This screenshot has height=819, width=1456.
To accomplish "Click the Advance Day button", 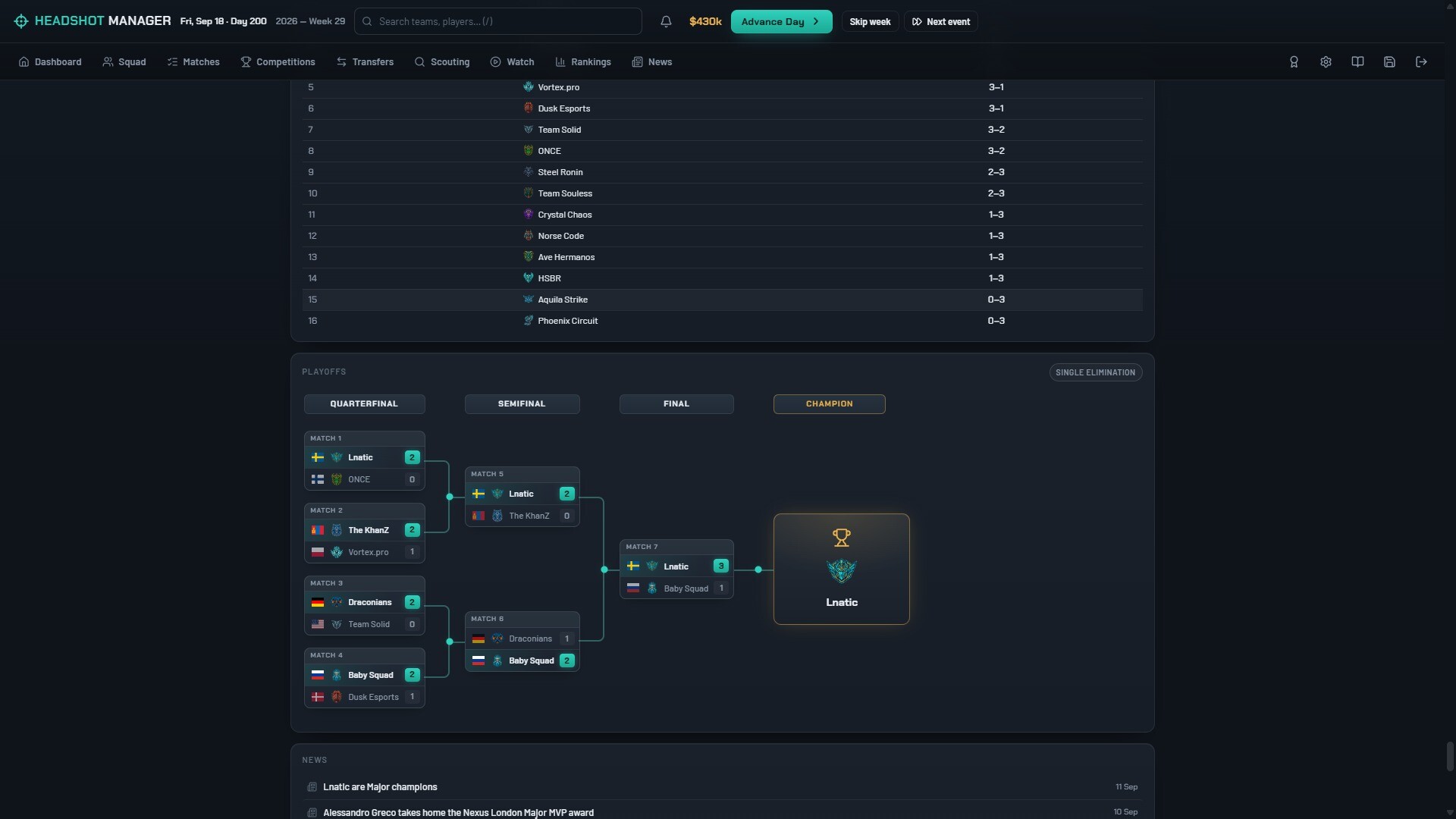I will [781, 21].
